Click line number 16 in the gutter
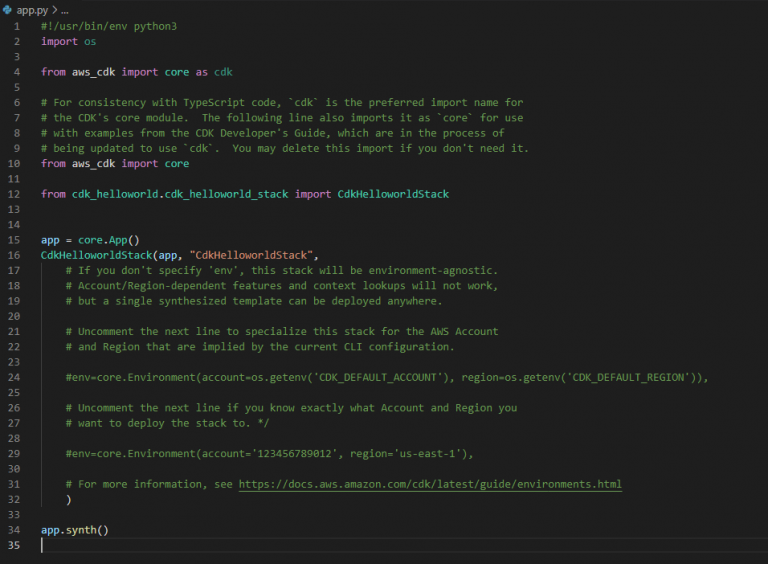Image resolution: width=768 pixels, height=564 pixels. tap(14, 255)
